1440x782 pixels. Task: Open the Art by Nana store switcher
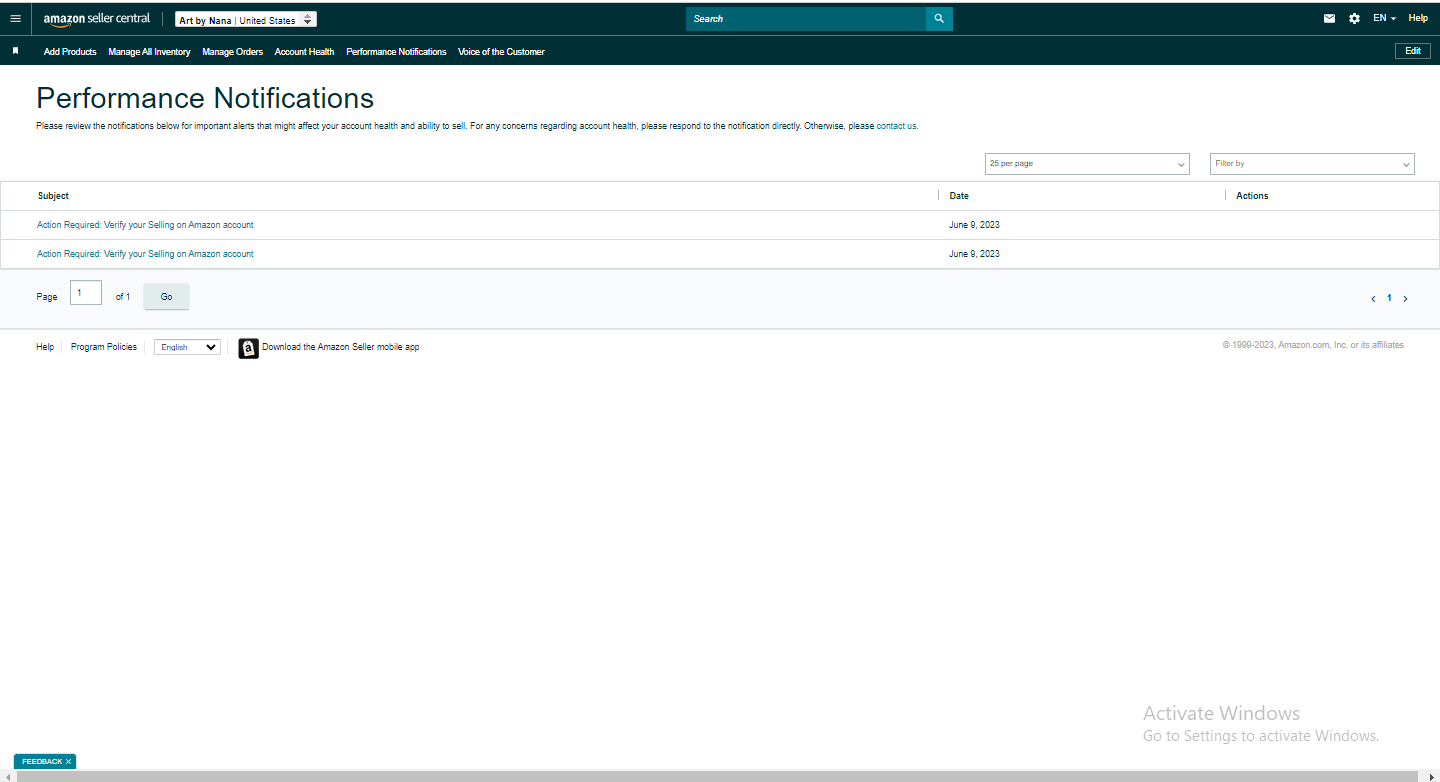(x=246, y=19)
